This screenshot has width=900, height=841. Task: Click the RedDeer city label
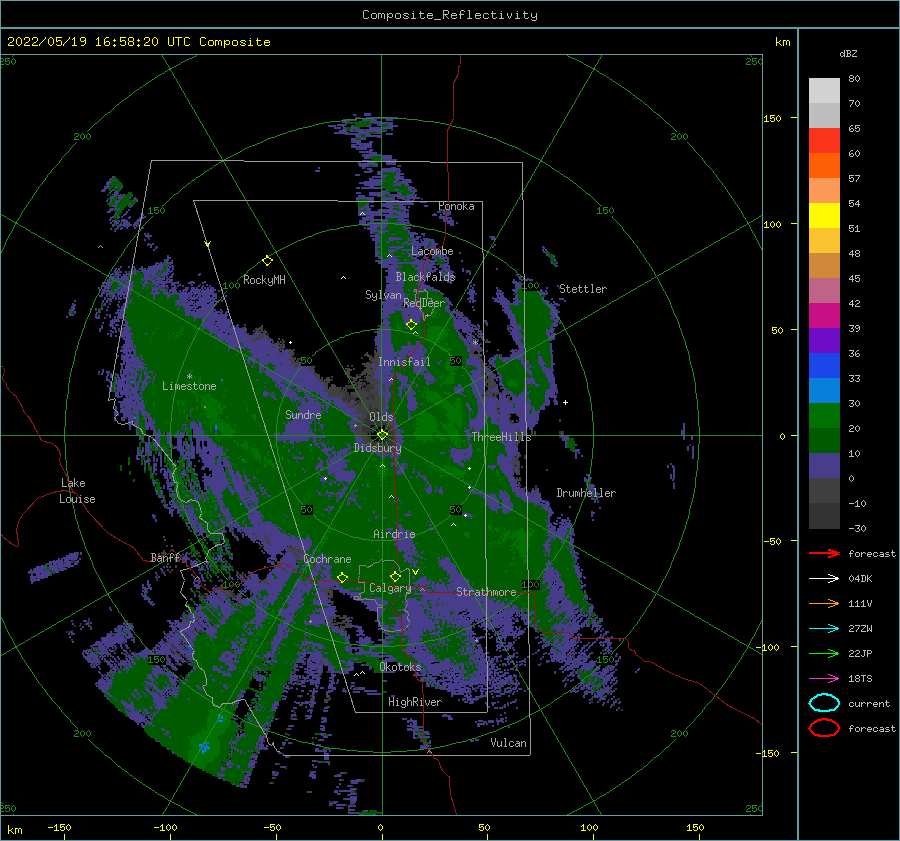424,303
